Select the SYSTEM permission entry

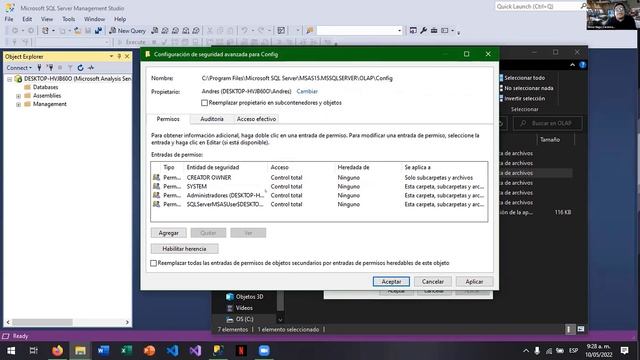(x=319, y=187)
